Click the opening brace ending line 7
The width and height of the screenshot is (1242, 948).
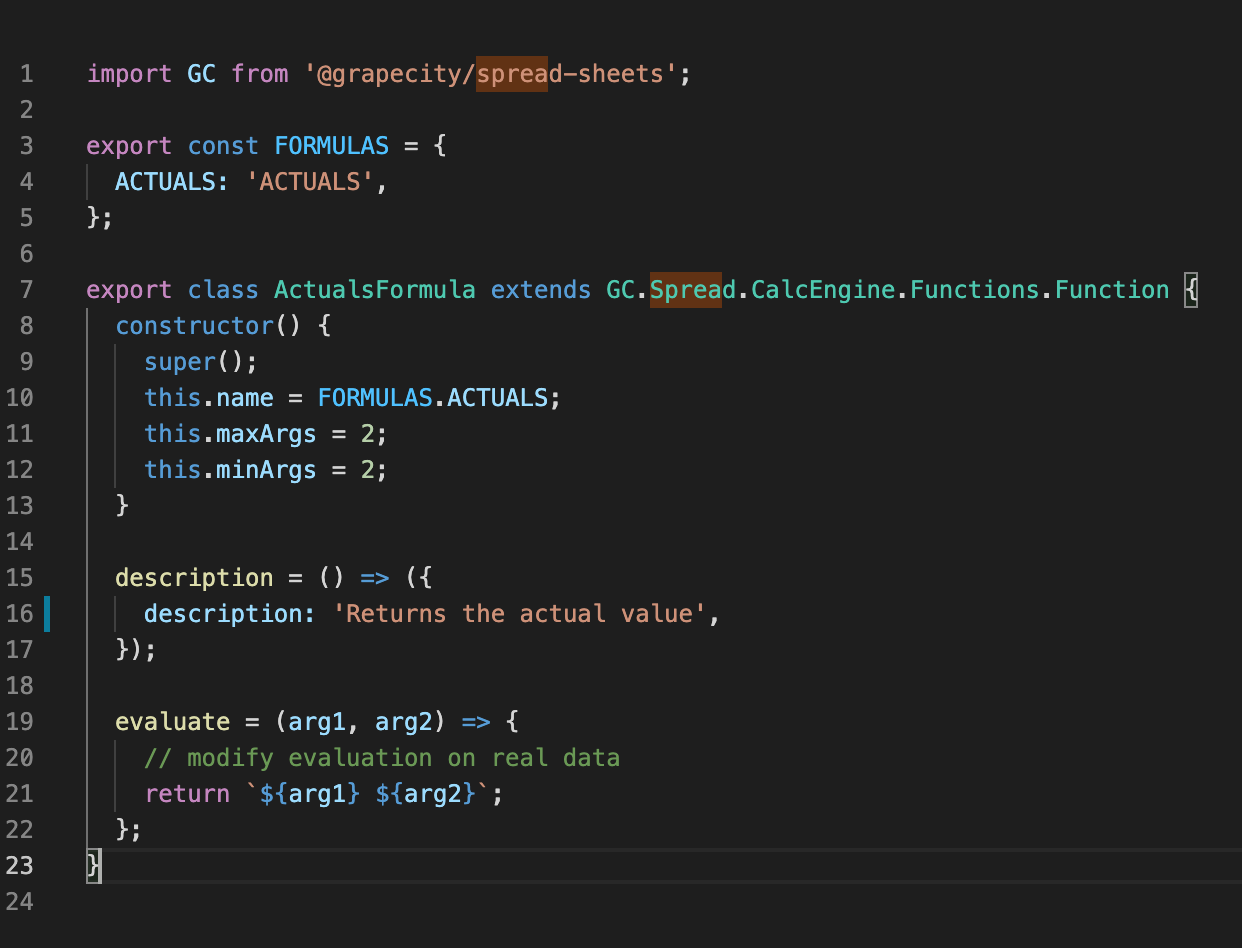point(1190,289)
